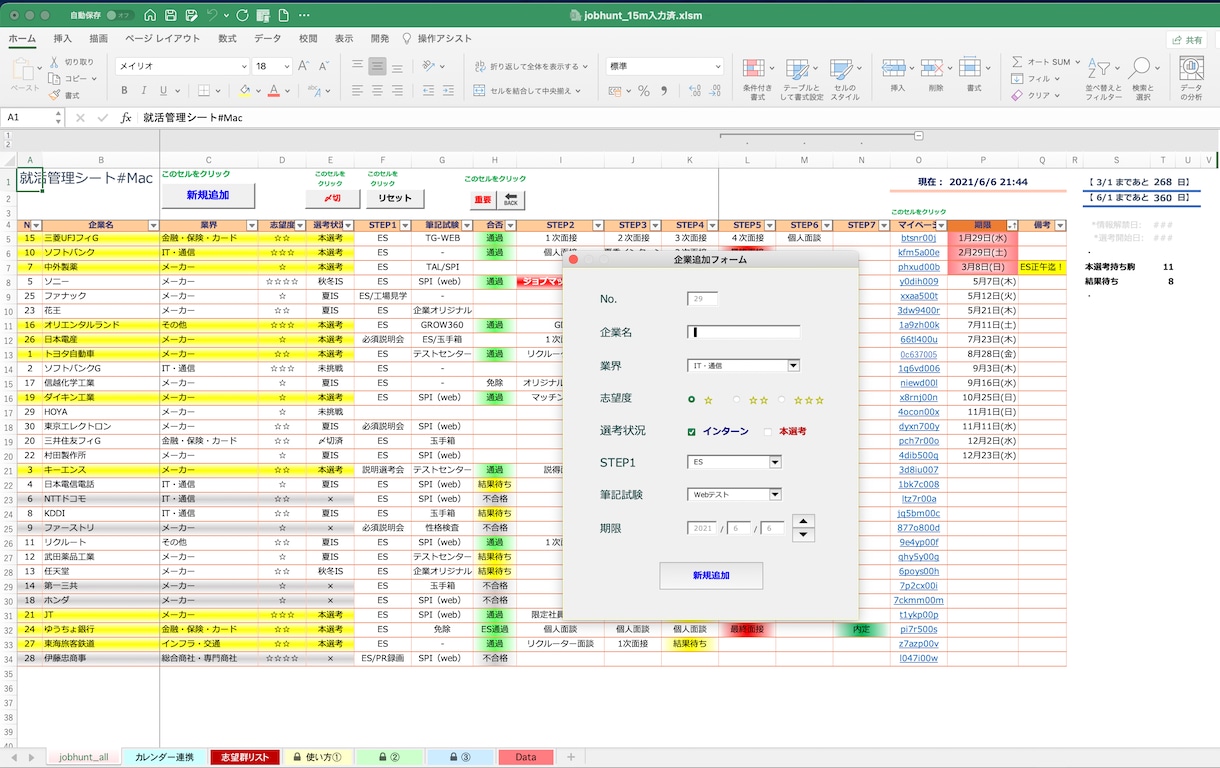
Task: Click the middle vertical align icon
Action: pyautogui.click(x=377, y=66)
